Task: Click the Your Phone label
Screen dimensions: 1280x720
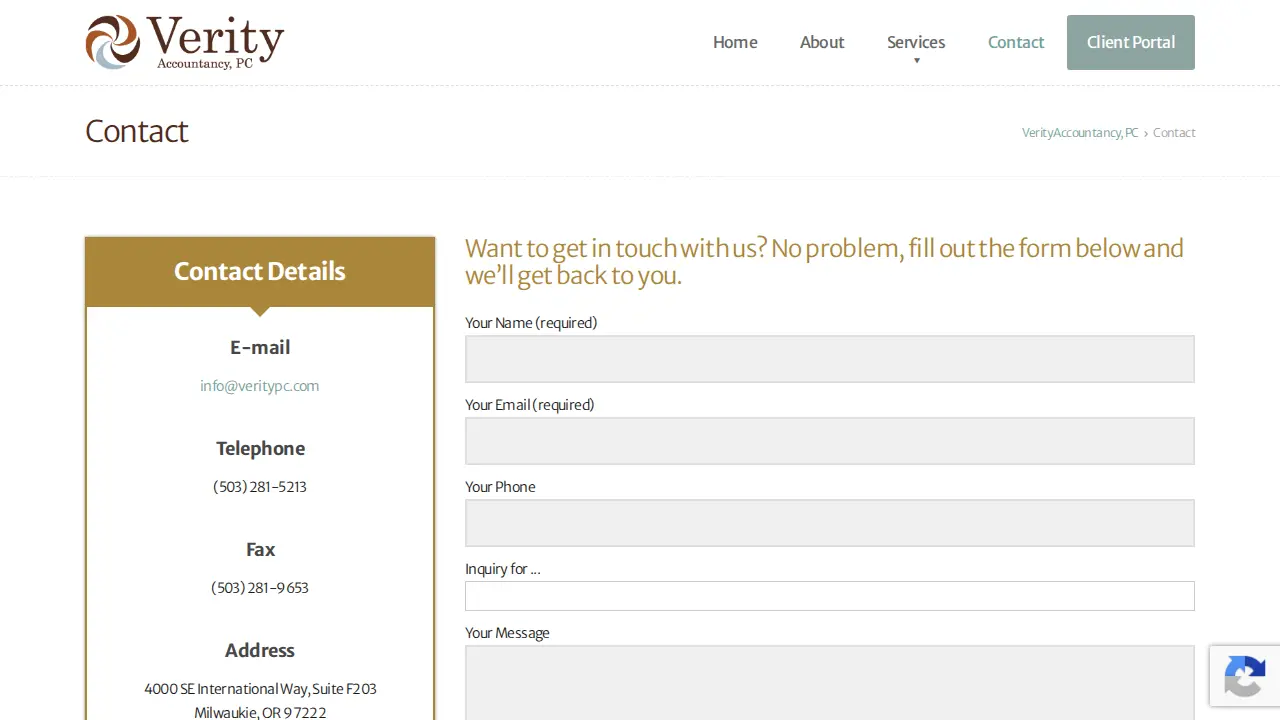Action: point(500,487)
